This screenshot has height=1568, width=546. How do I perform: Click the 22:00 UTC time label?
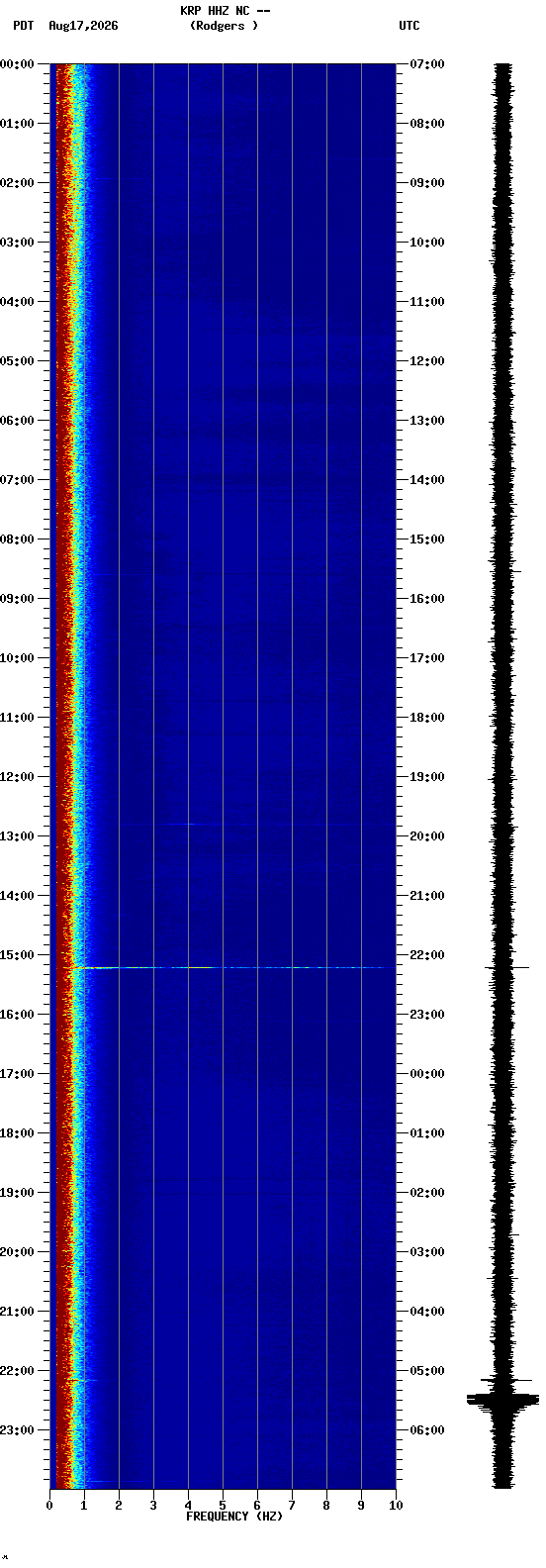[427, 955]
